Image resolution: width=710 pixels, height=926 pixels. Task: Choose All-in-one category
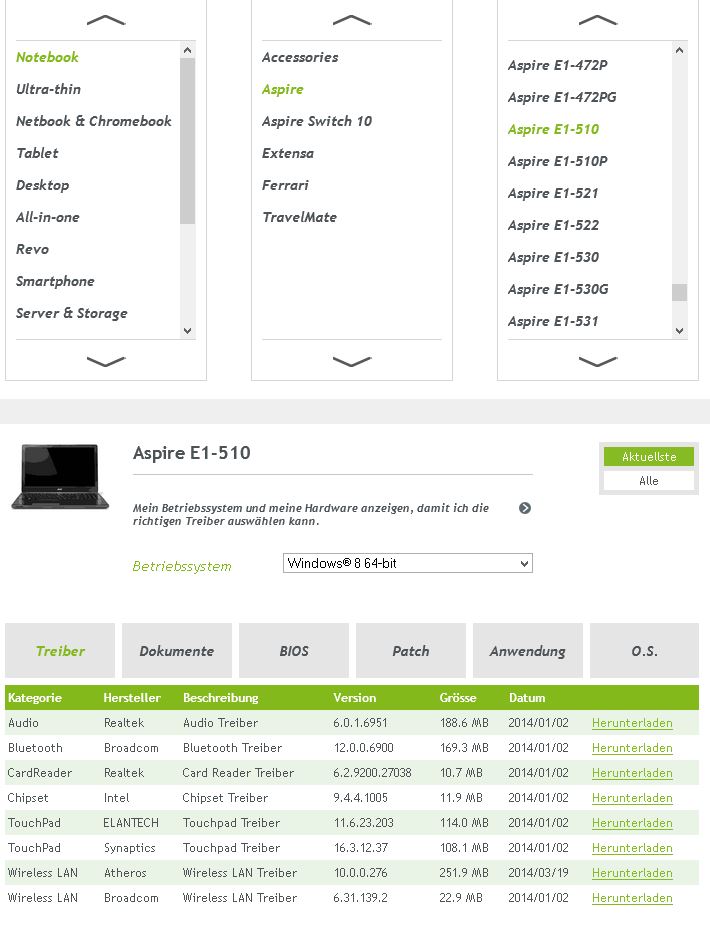point(48,217)
